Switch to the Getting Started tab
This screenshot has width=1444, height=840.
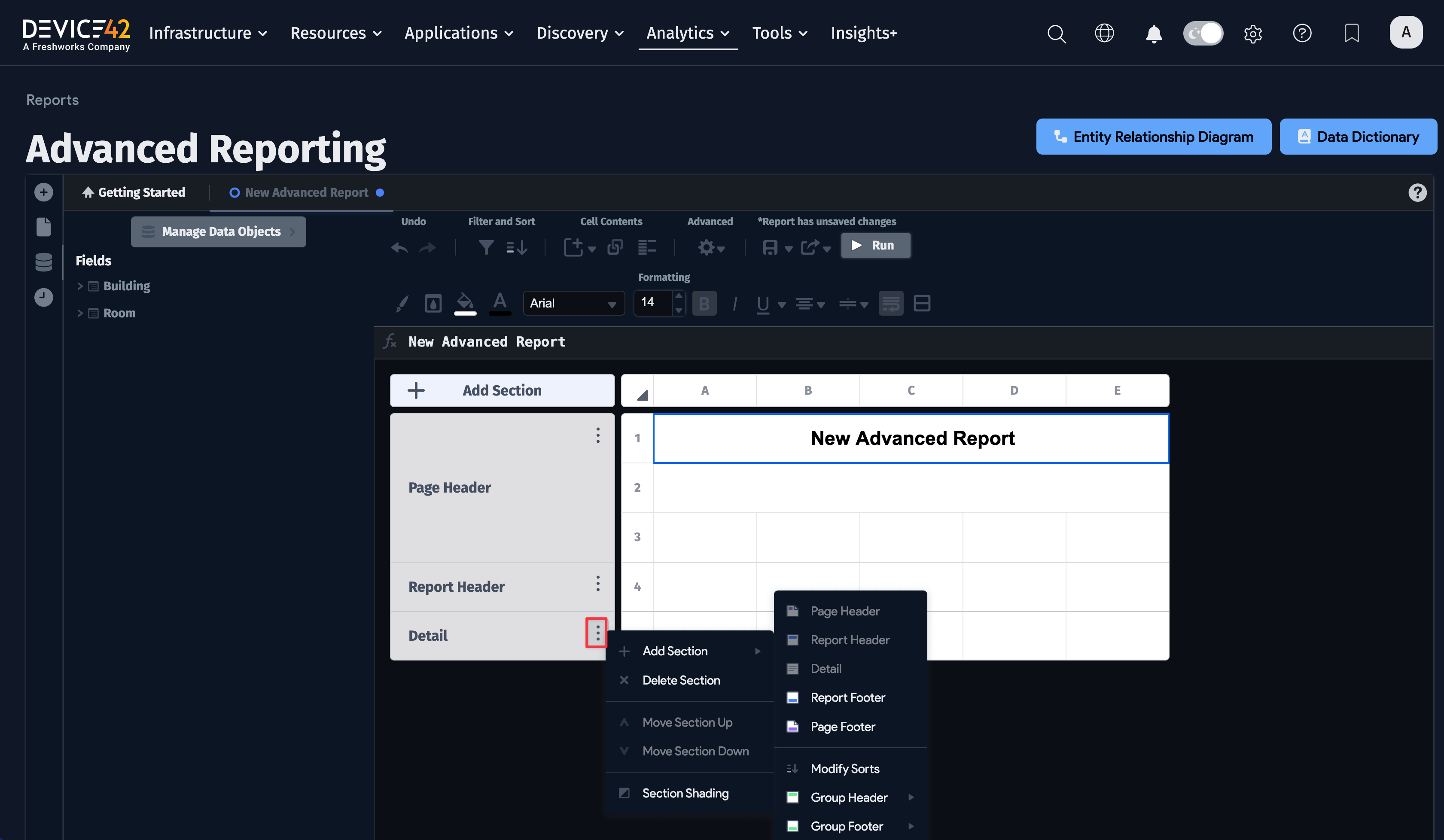click(134, 192)
